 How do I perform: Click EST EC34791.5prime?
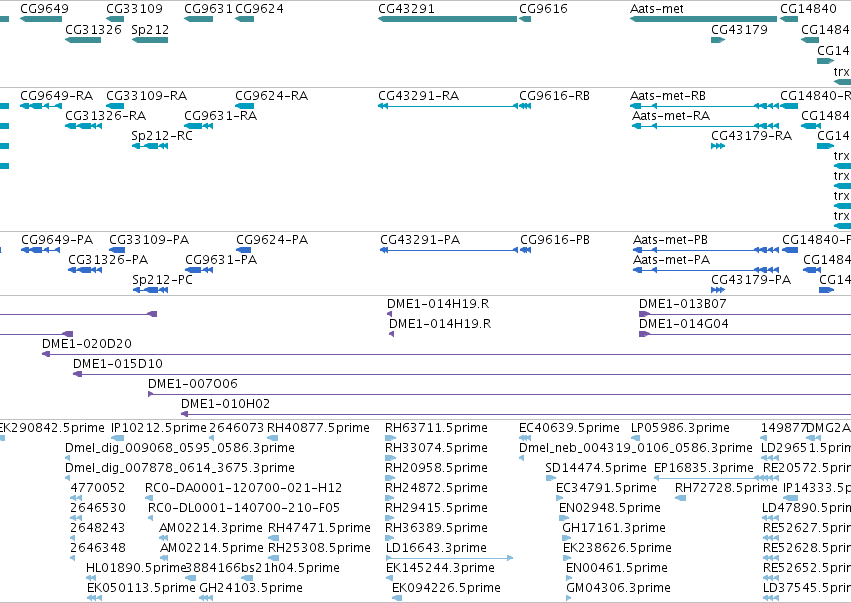tap(606, 488)
